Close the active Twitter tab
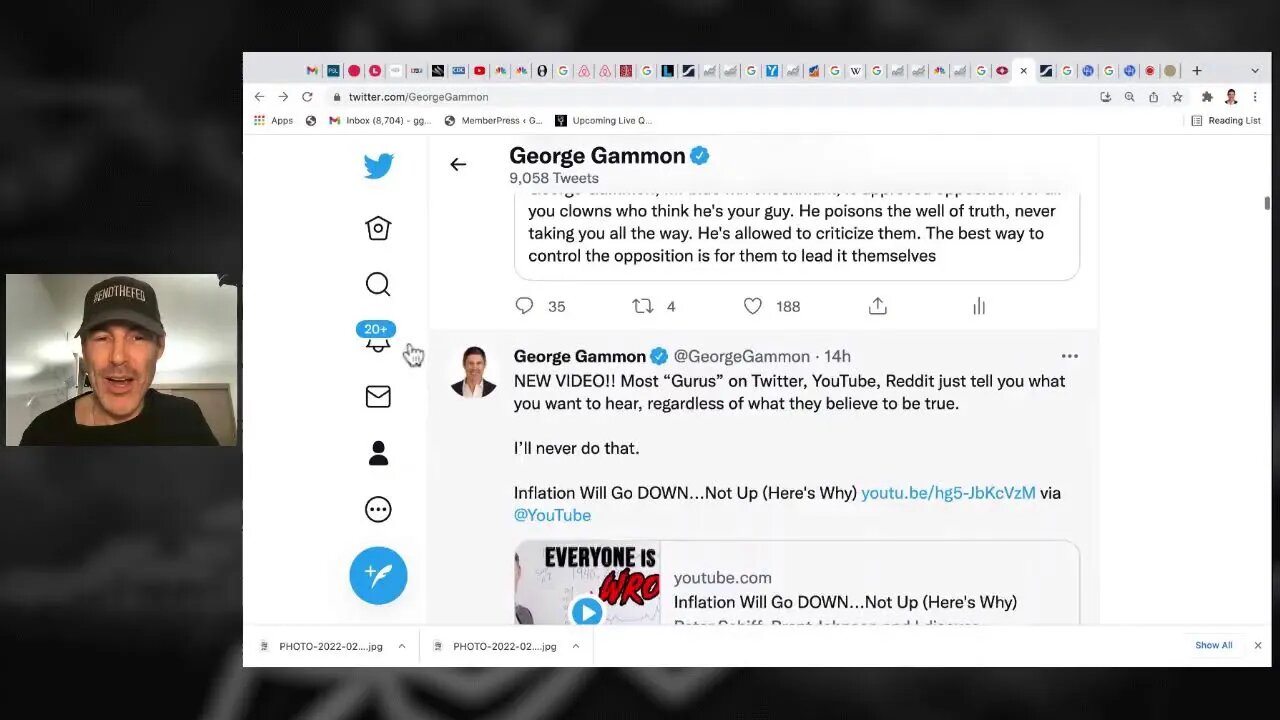 click(1023, 71)
